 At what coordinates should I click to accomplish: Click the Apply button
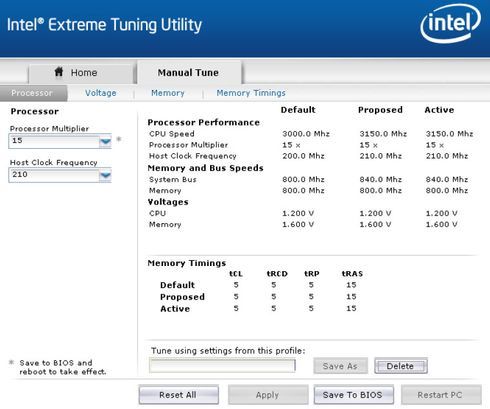click(268, 395)
